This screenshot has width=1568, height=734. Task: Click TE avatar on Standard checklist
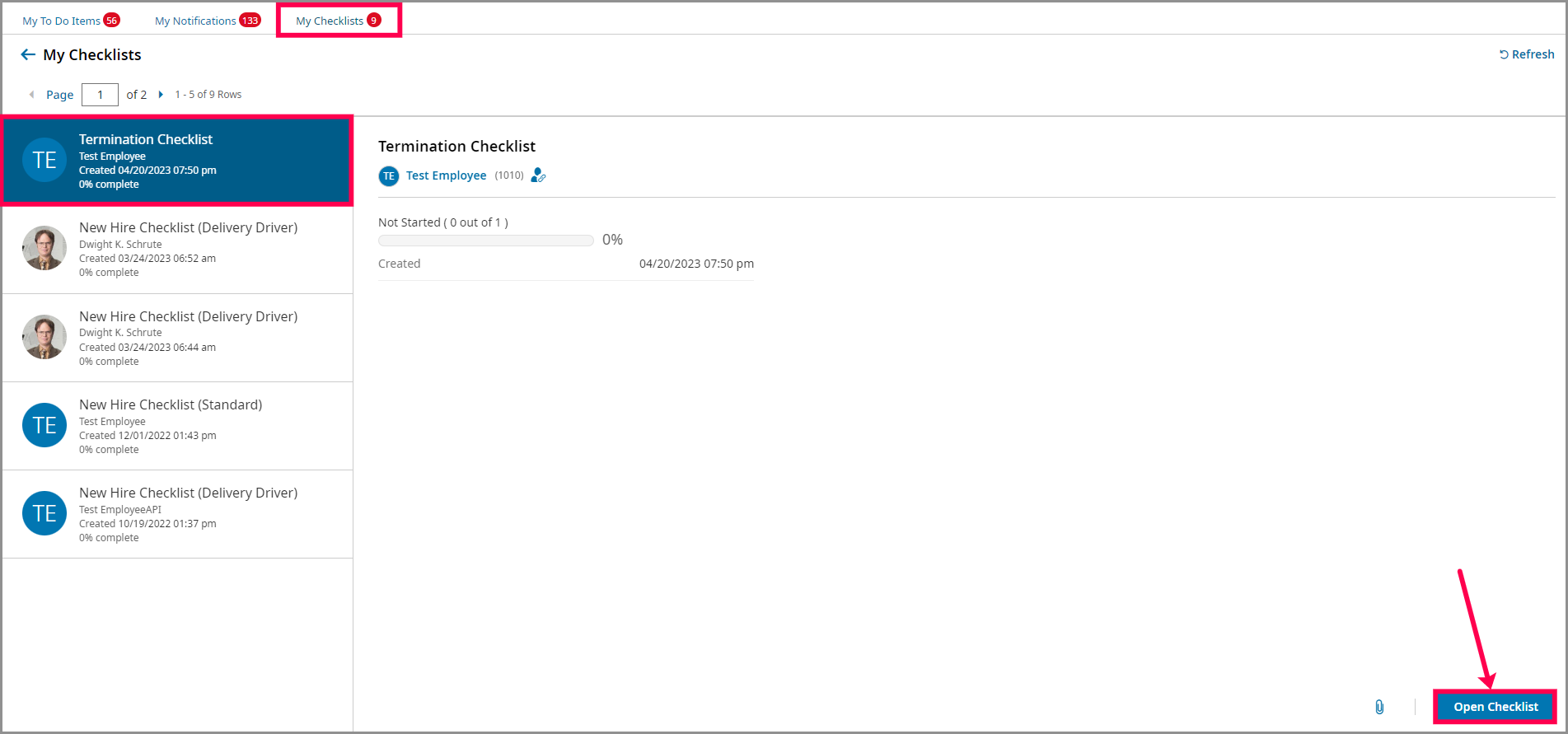[44, 425]
